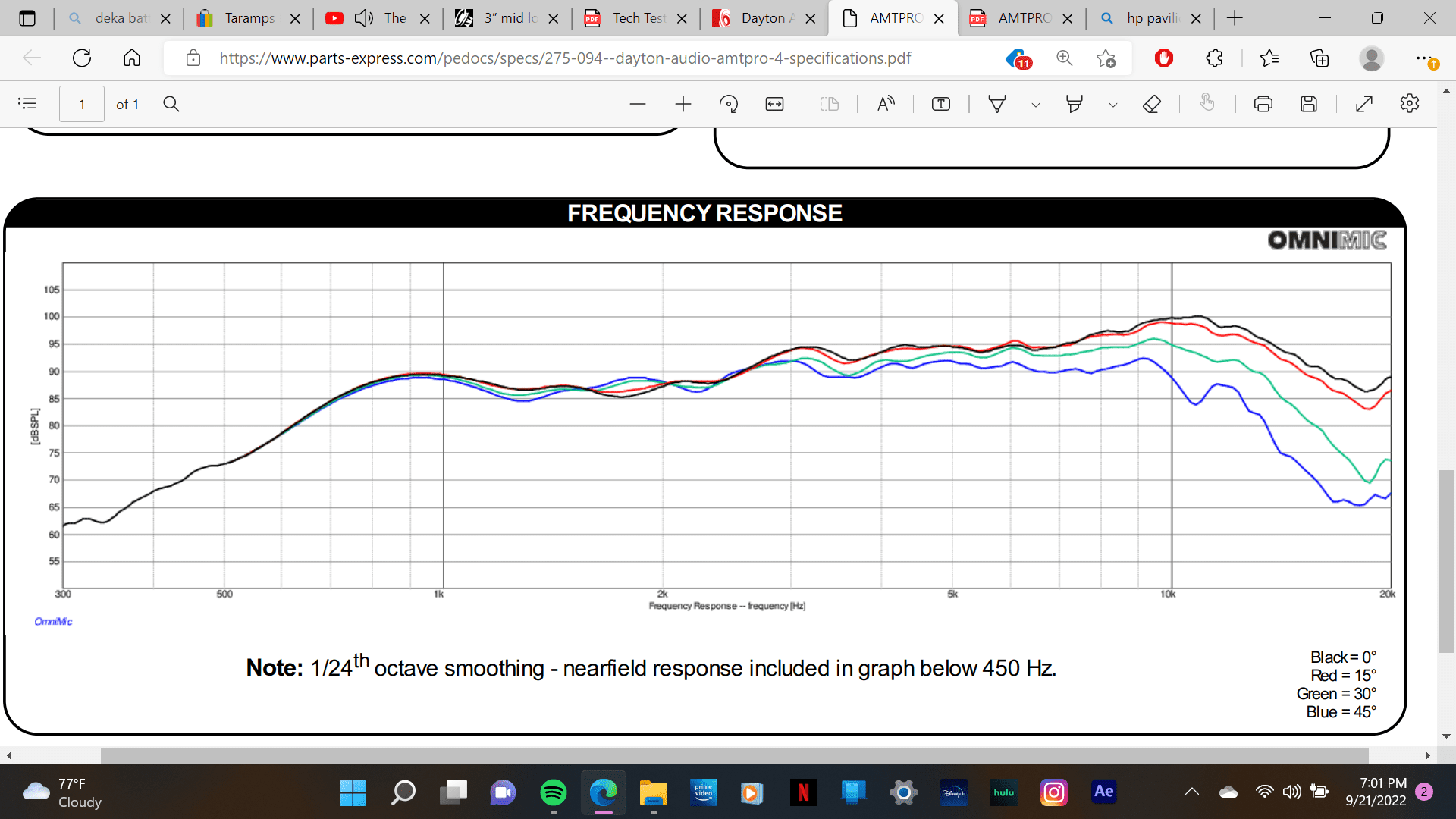Open Hulu from the taskbar
The height and width of the screenshot is (819, 1456).
pyautogui.click(x=1004, y=792)
